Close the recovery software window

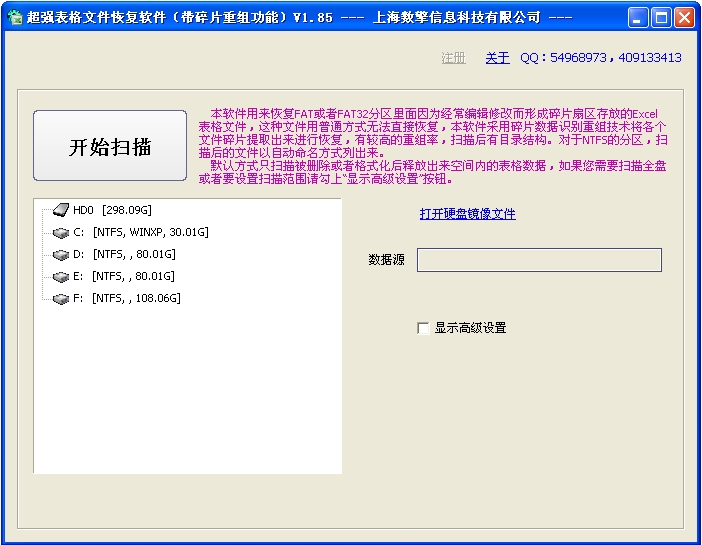click(684, 18)
